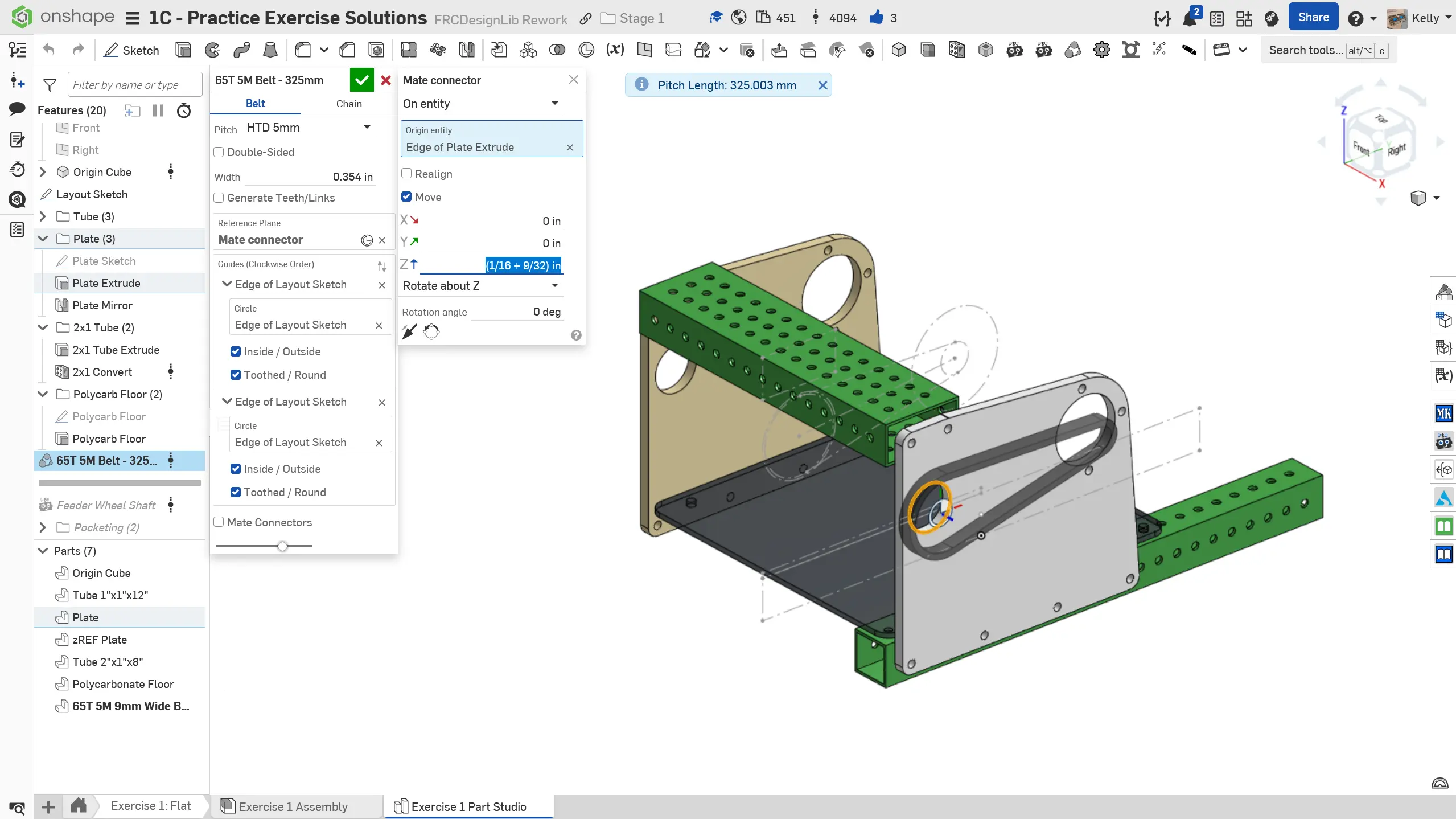Cancel the belt feature with red X
The height and width of the screenshot is (819, 1456).
pyautogui.click(x=385, y=80)
